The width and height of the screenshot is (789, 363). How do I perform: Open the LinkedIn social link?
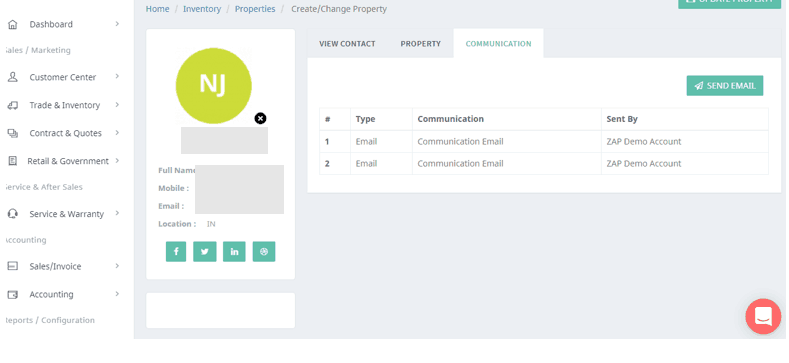[x=234, y=252]
